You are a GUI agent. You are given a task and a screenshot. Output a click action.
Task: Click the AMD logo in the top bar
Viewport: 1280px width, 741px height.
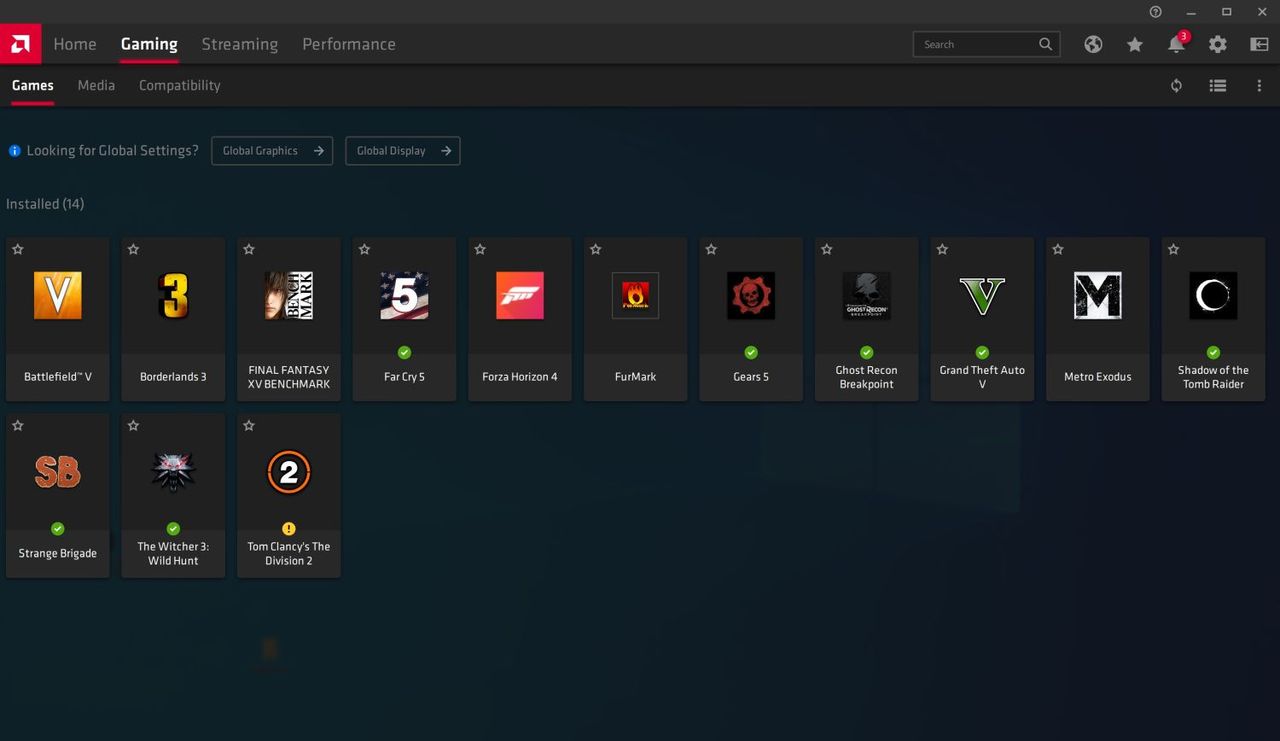[x=20, y=44]
